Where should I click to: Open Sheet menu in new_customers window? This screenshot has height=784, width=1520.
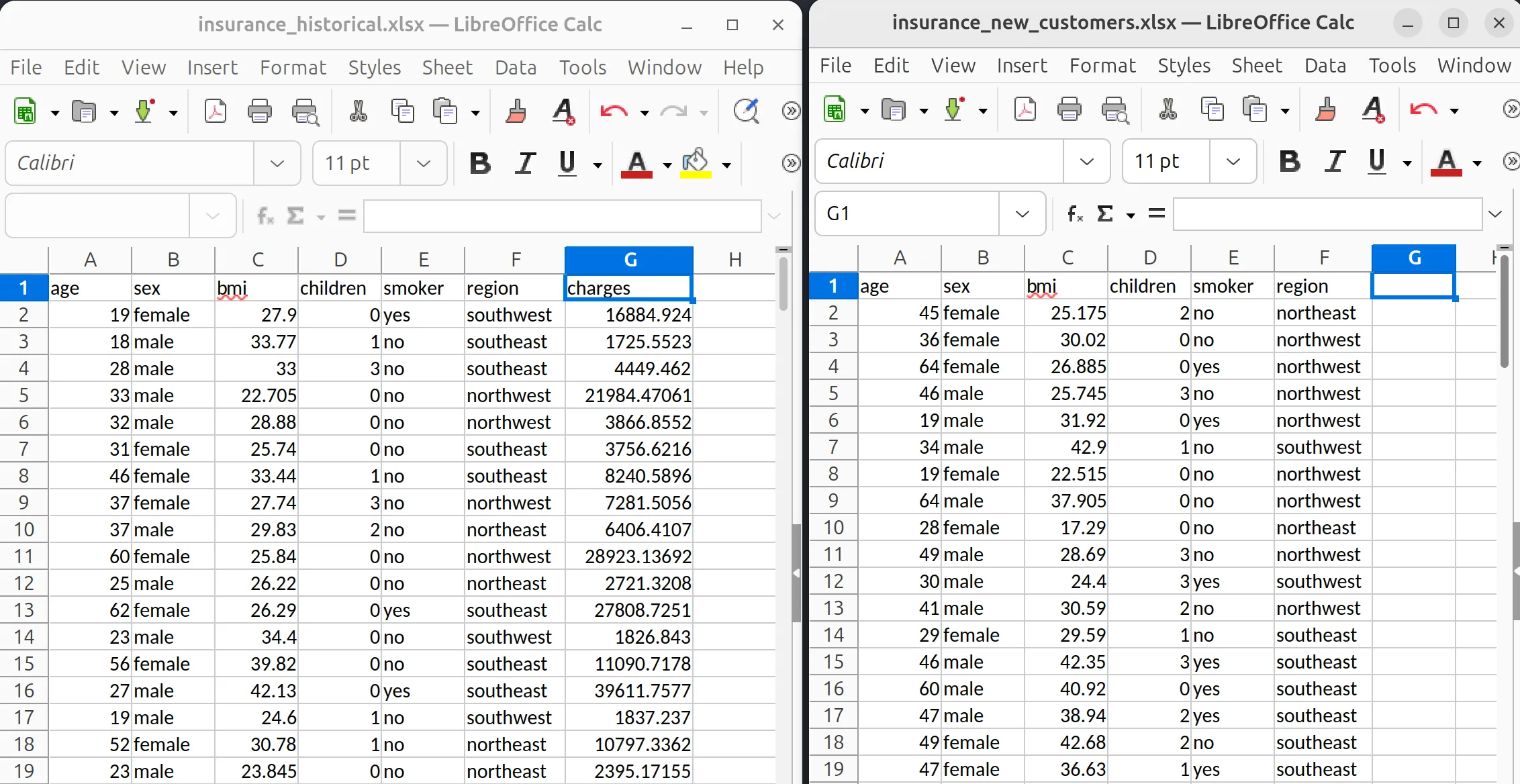coord(1257,65)
